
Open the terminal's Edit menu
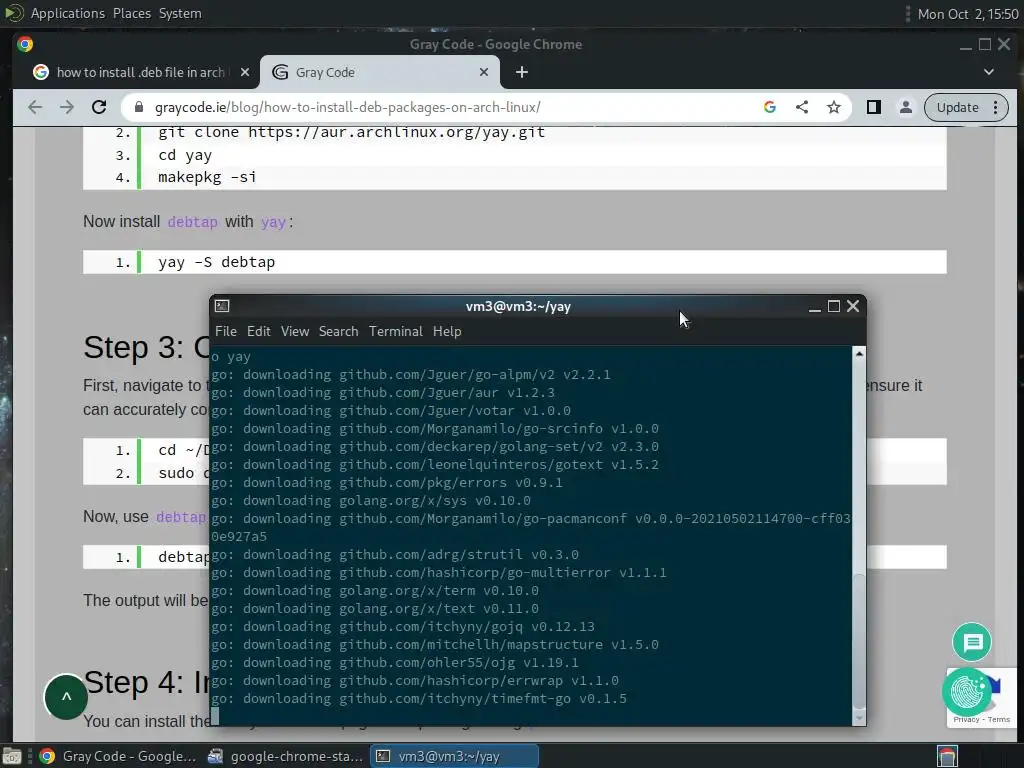pos(259,331)
